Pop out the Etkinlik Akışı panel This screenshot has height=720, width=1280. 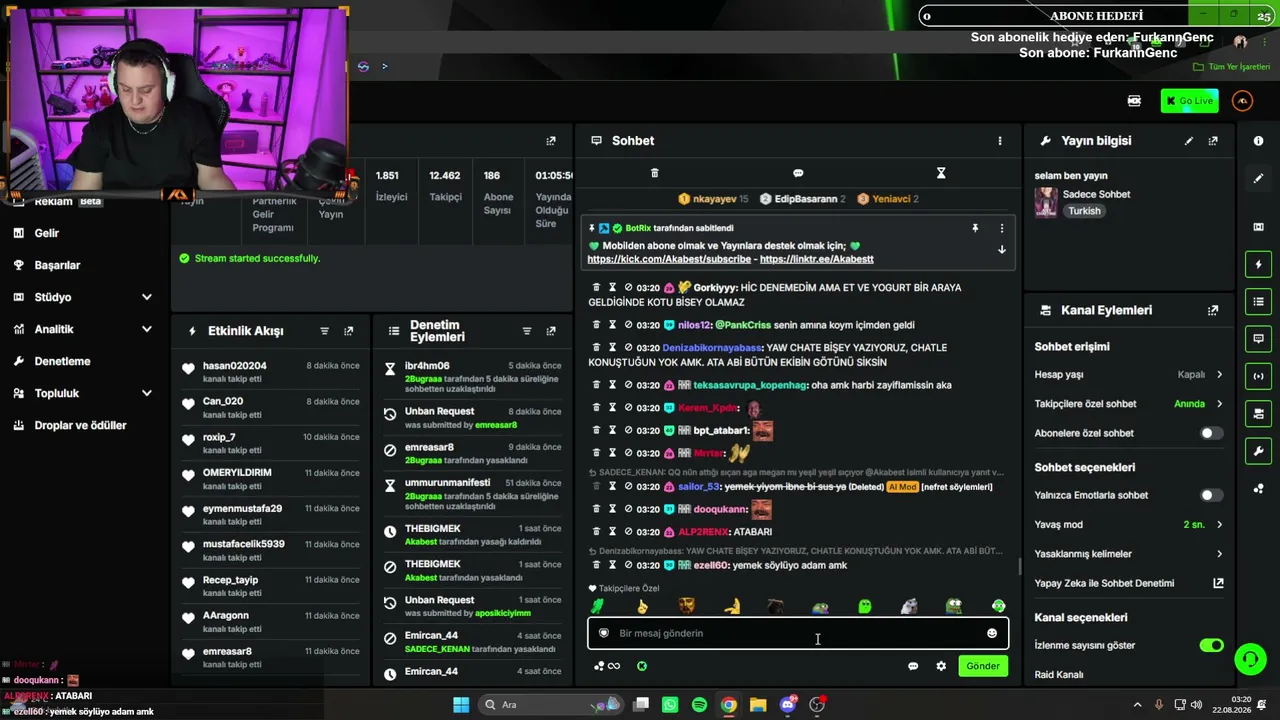coord(349,331)
